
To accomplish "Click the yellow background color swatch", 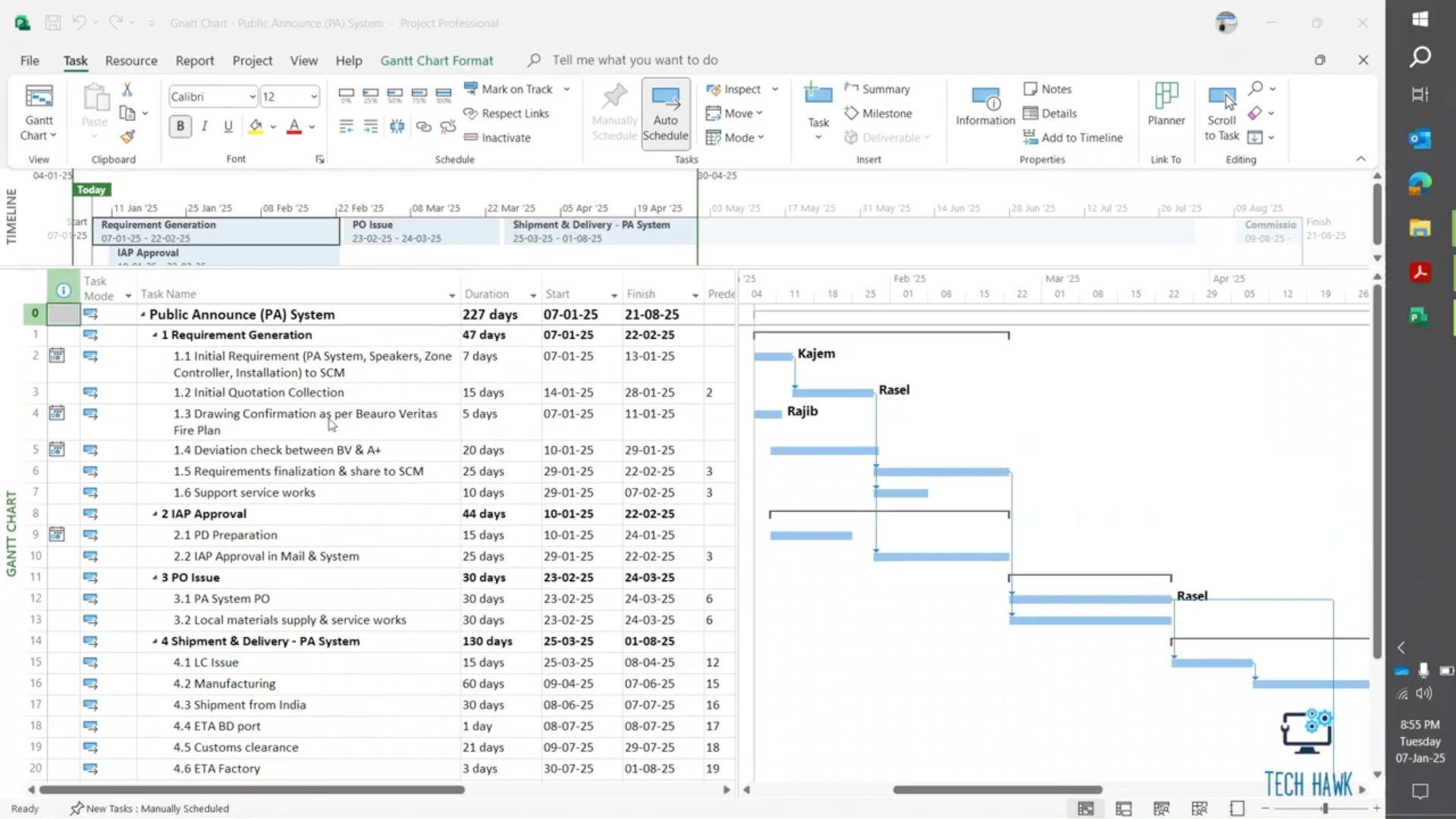I will pos(256,127).
